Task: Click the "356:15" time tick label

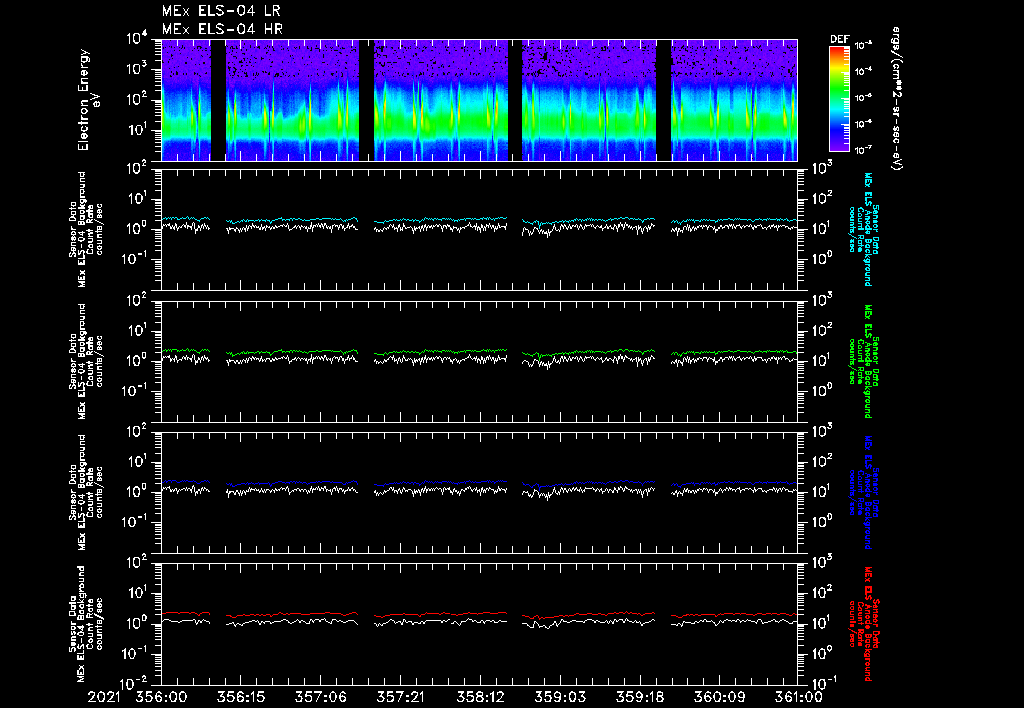Action: [x=240, y=697]
